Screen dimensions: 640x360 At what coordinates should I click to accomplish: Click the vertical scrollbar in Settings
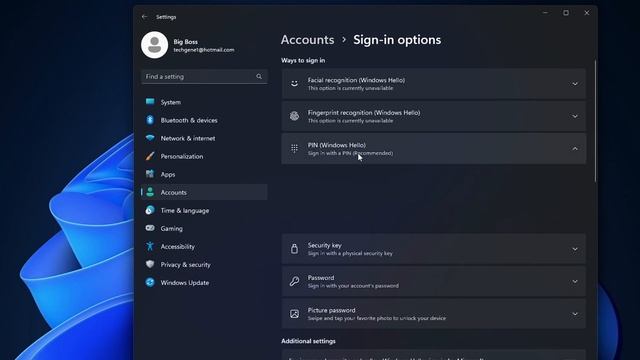(596, 120)
